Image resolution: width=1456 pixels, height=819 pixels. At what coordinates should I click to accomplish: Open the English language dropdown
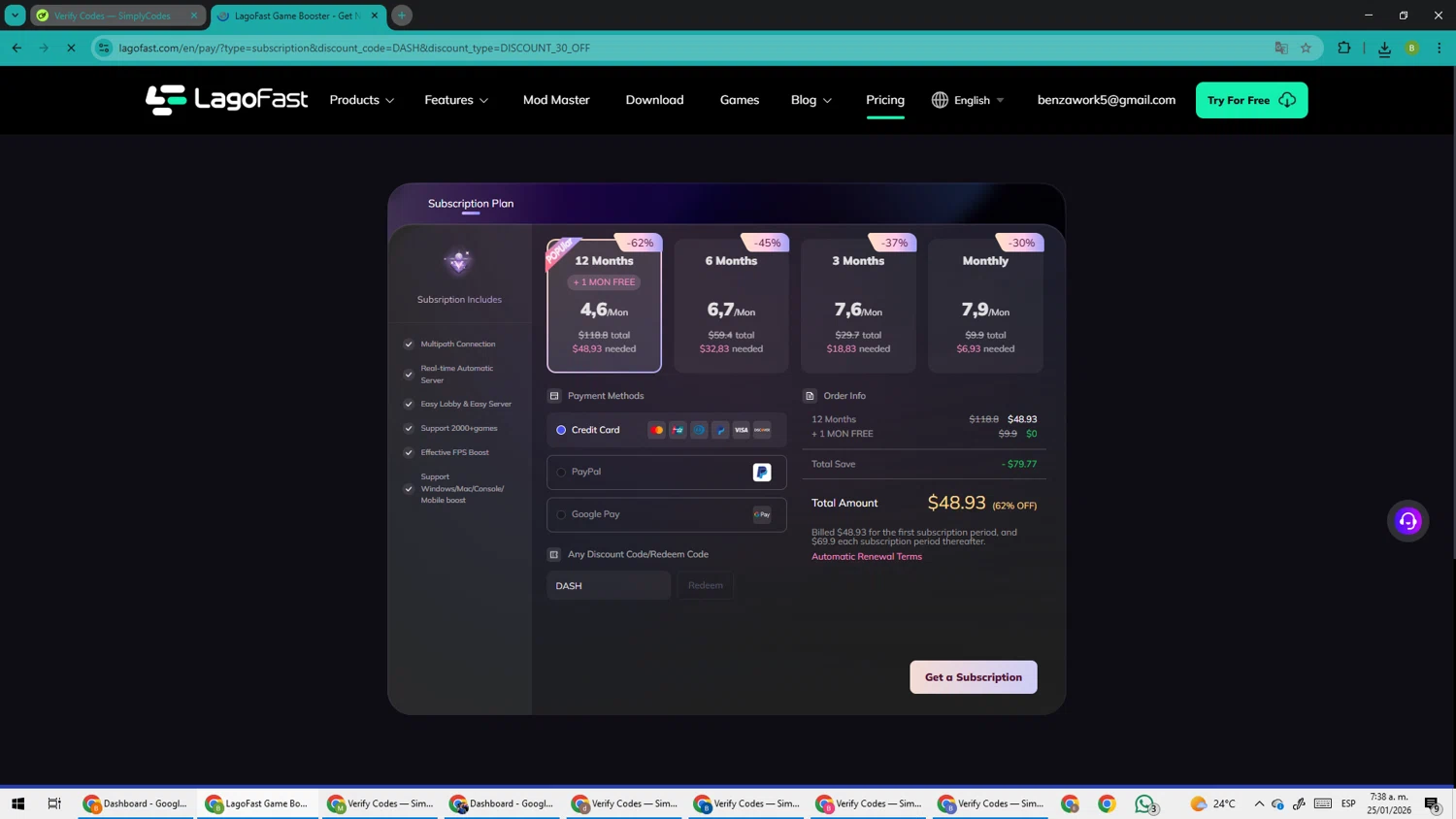[x=969, y=100]
